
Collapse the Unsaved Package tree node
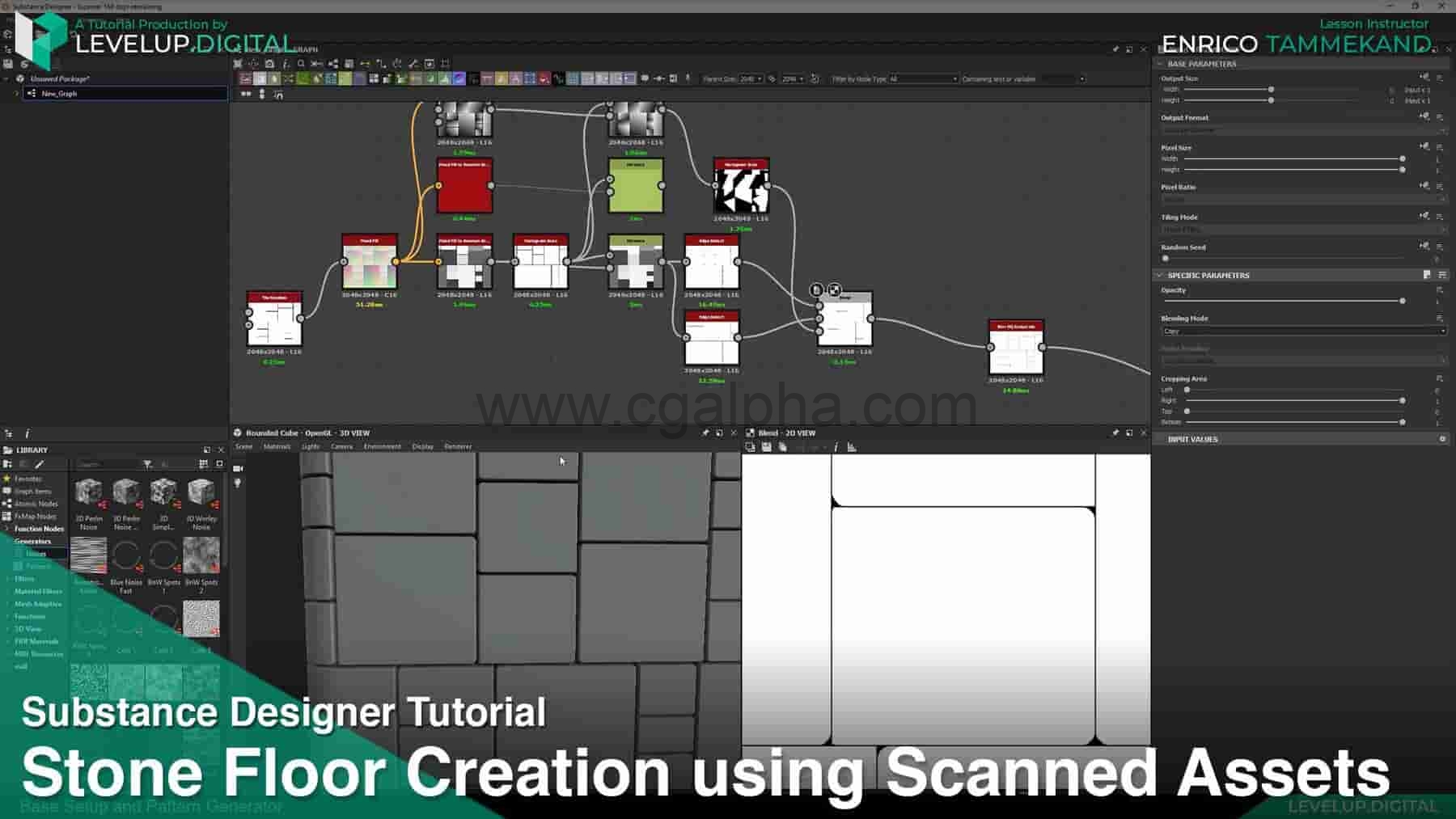7,78
